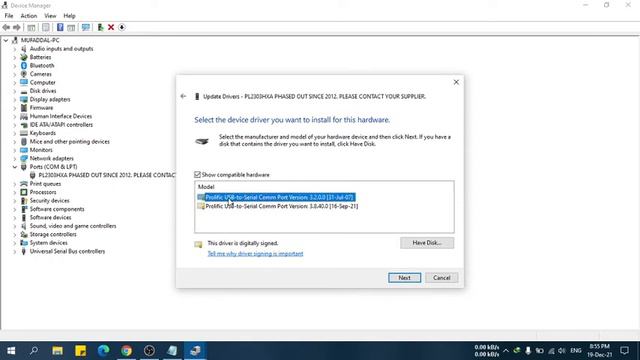Open Microsoft Edge from the taskbar

click(103, 351)
